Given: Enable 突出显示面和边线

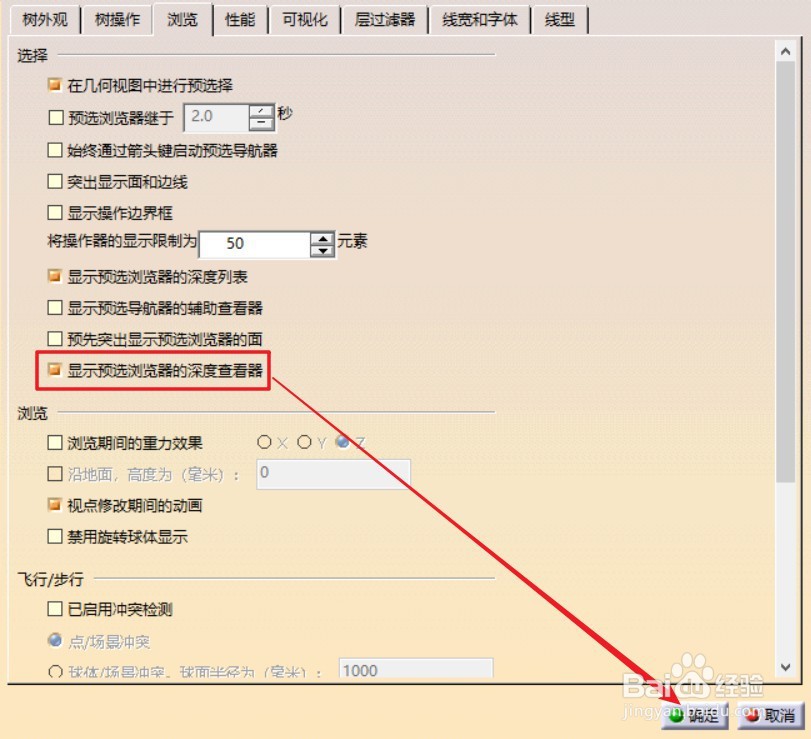Looking at the screenshot, I should click(x=55, y=181).
